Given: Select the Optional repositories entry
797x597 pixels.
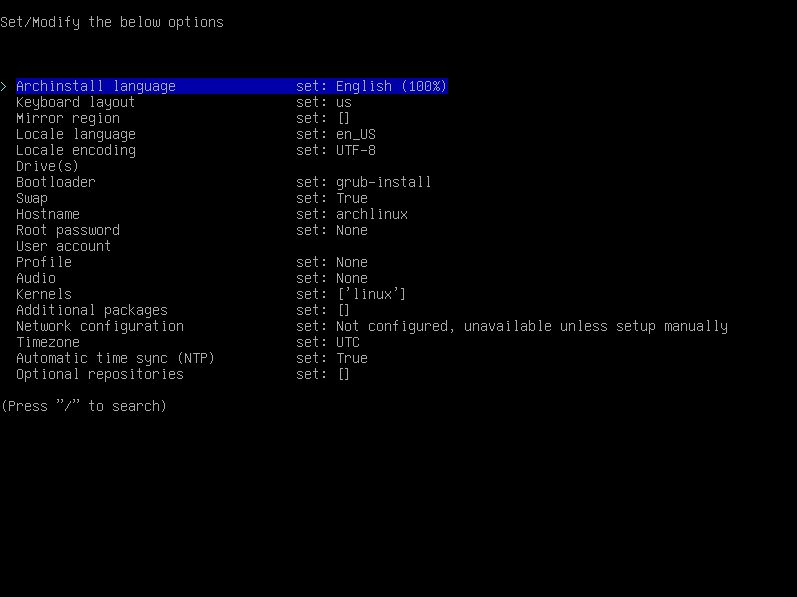Looking at the screenshot, I should [x=183, y=374].
